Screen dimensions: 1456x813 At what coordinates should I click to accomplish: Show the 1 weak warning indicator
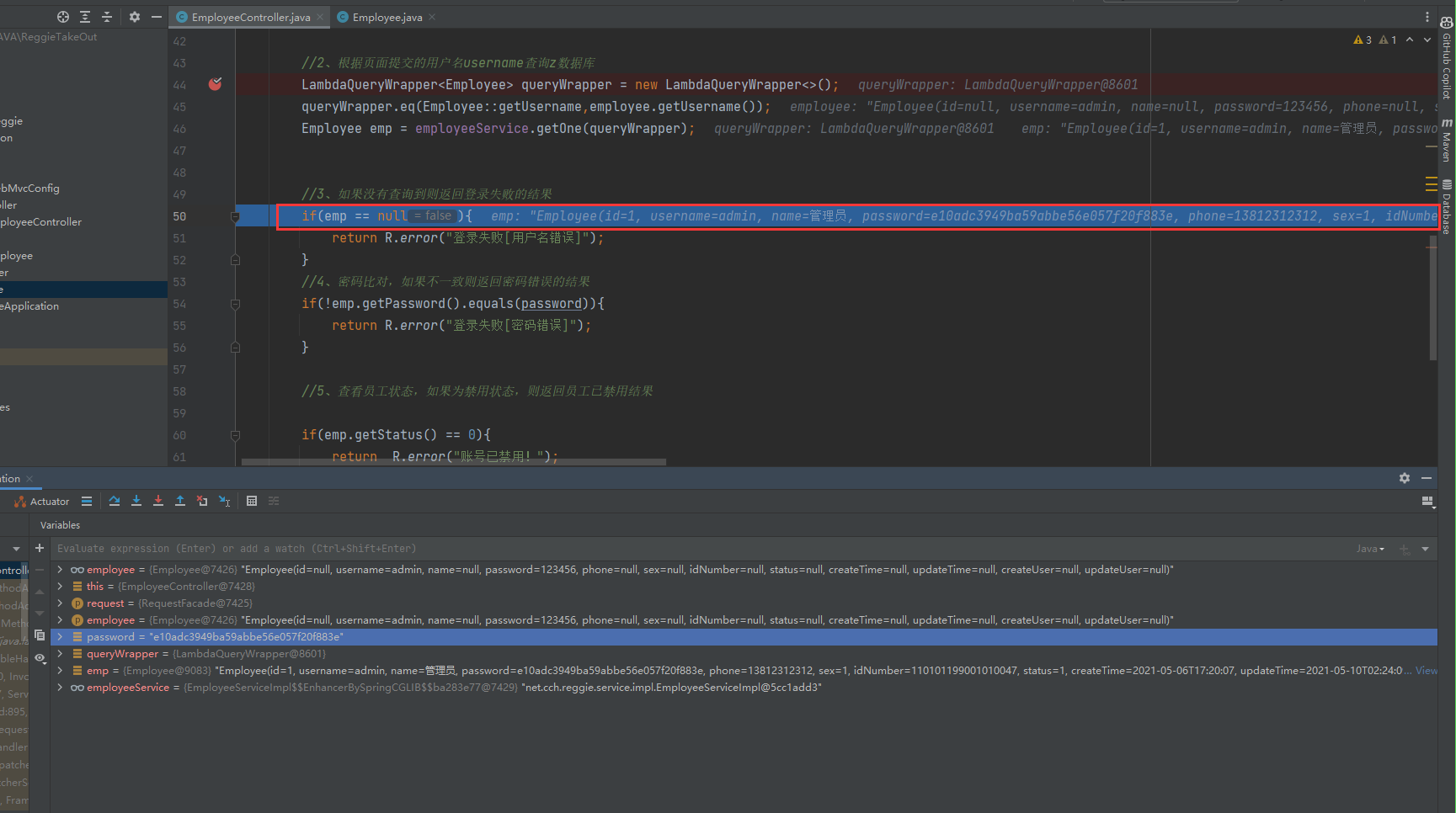point(1388,40)
